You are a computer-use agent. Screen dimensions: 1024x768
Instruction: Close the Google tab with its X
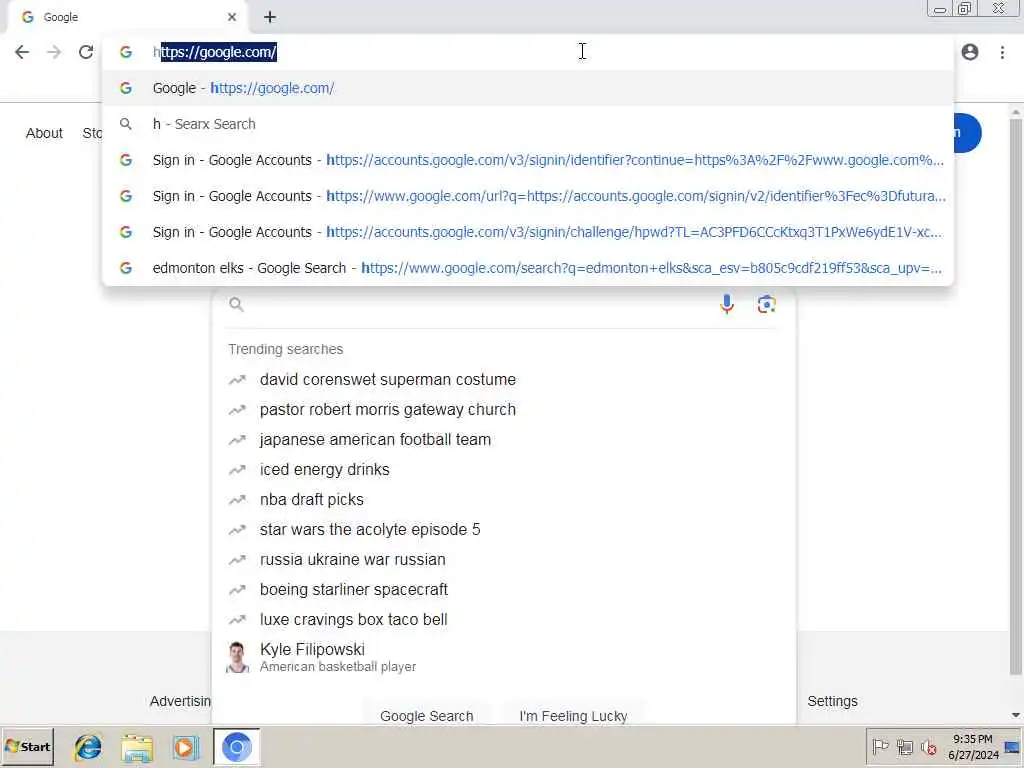point(232,17)
